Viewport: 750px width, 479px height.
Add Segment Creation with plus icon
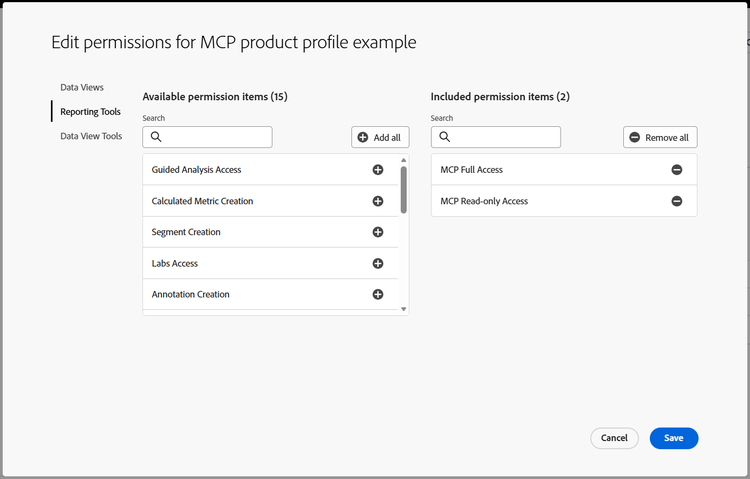[378, 232]
